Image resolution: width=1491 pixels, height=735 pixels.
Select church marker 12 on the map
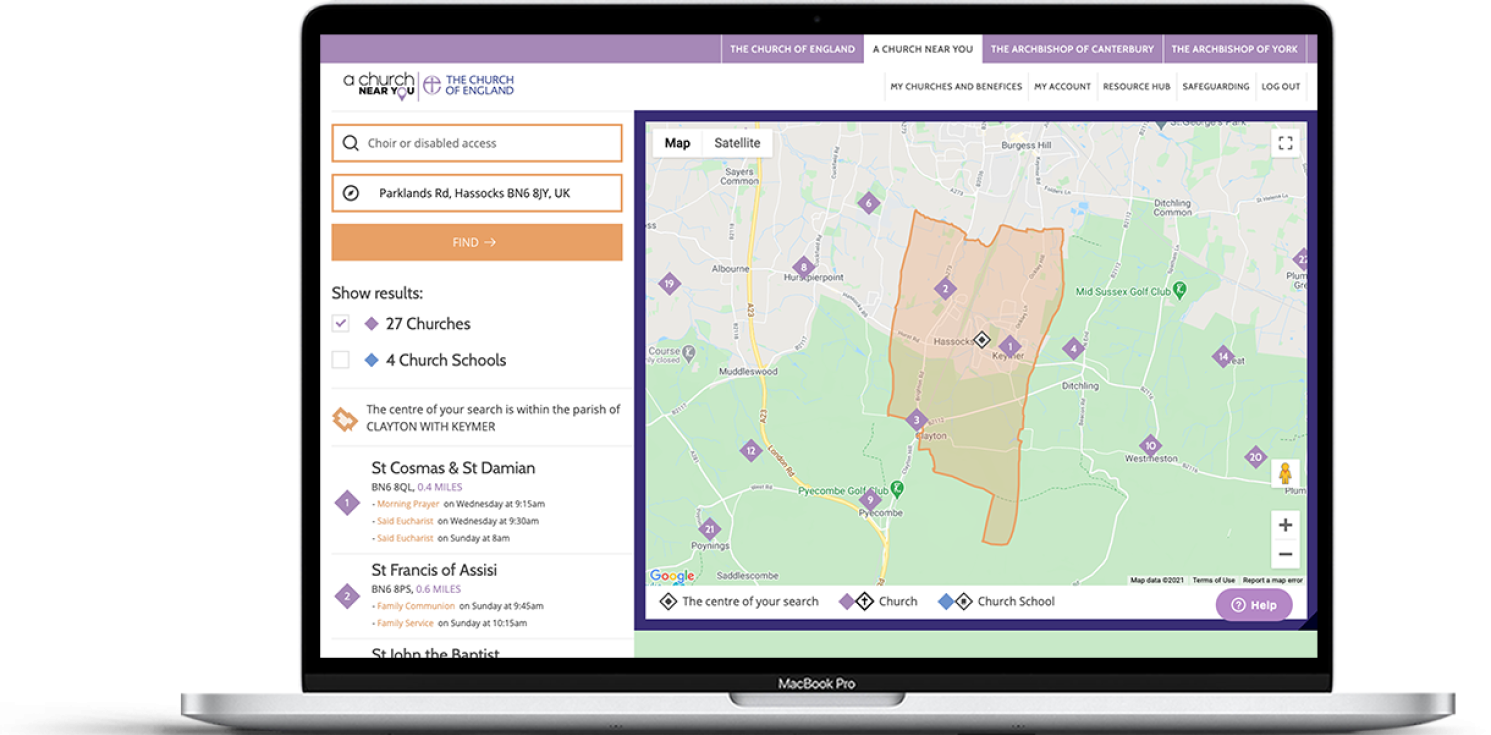750,451
